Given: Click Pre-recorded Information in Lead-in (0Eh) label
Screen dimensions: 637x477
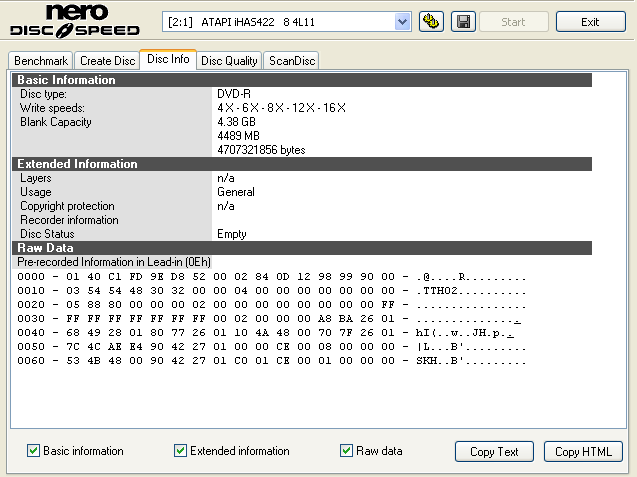Looking at the screenshot, I should [x=114, y=262].
